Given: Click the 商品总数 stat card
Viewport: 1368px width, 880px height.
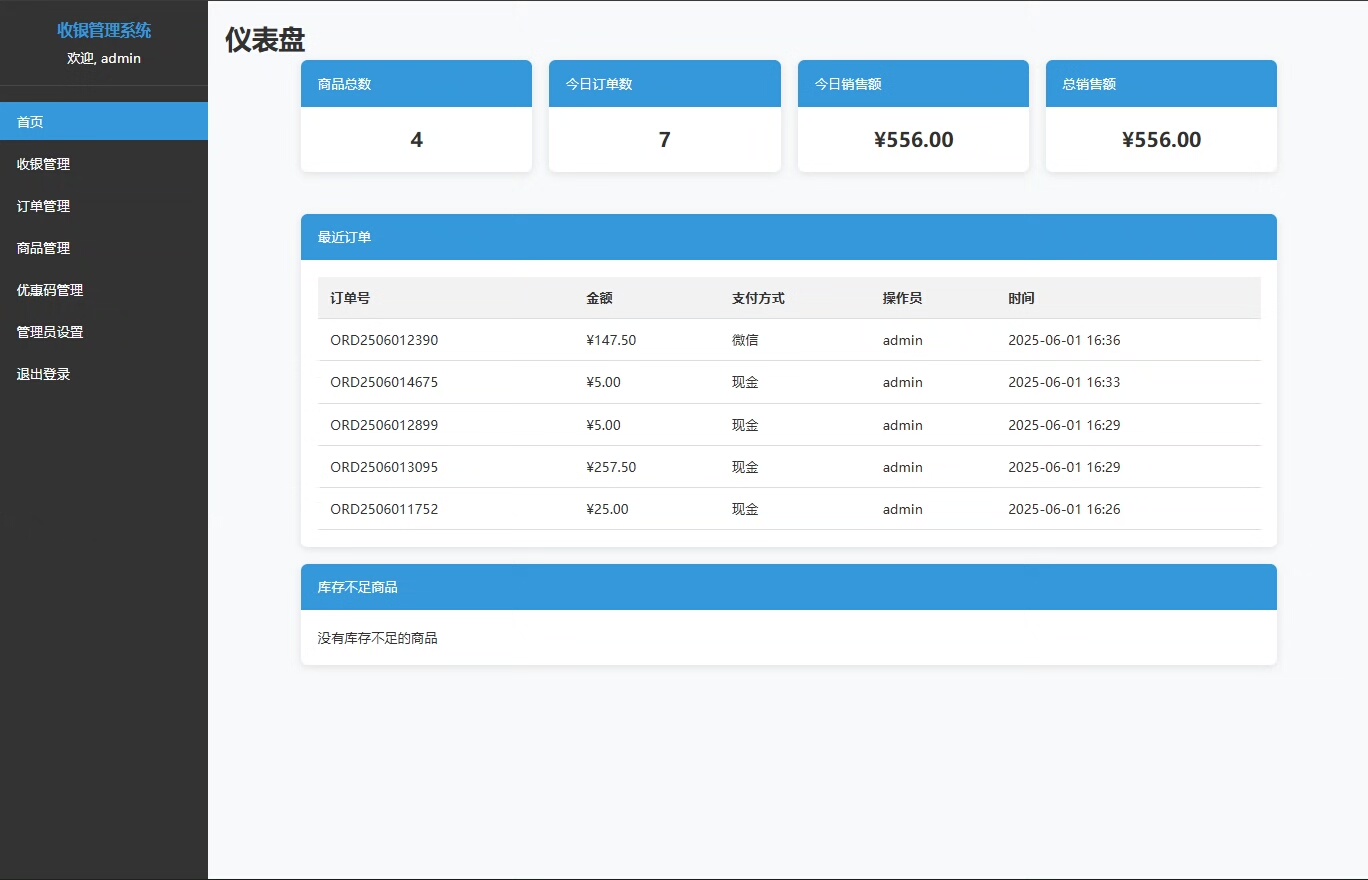Looking at the screenshot, I should pos(416,116).
